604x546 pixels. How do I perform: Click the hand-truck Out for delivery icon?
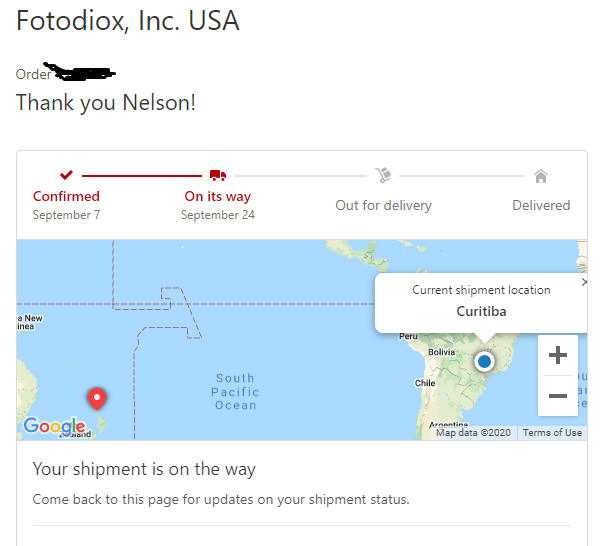pyautogui.click(x=383, y=175)
